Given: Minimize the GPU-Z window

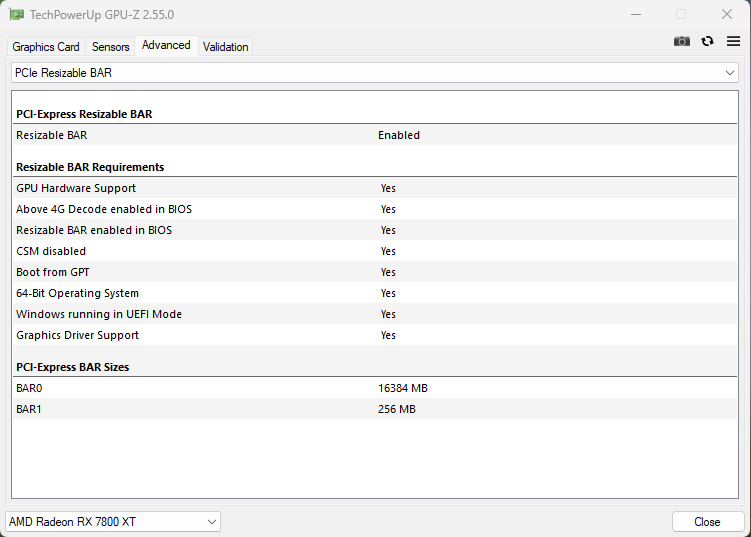Looking at the screenshot, I should pos(636,14).
